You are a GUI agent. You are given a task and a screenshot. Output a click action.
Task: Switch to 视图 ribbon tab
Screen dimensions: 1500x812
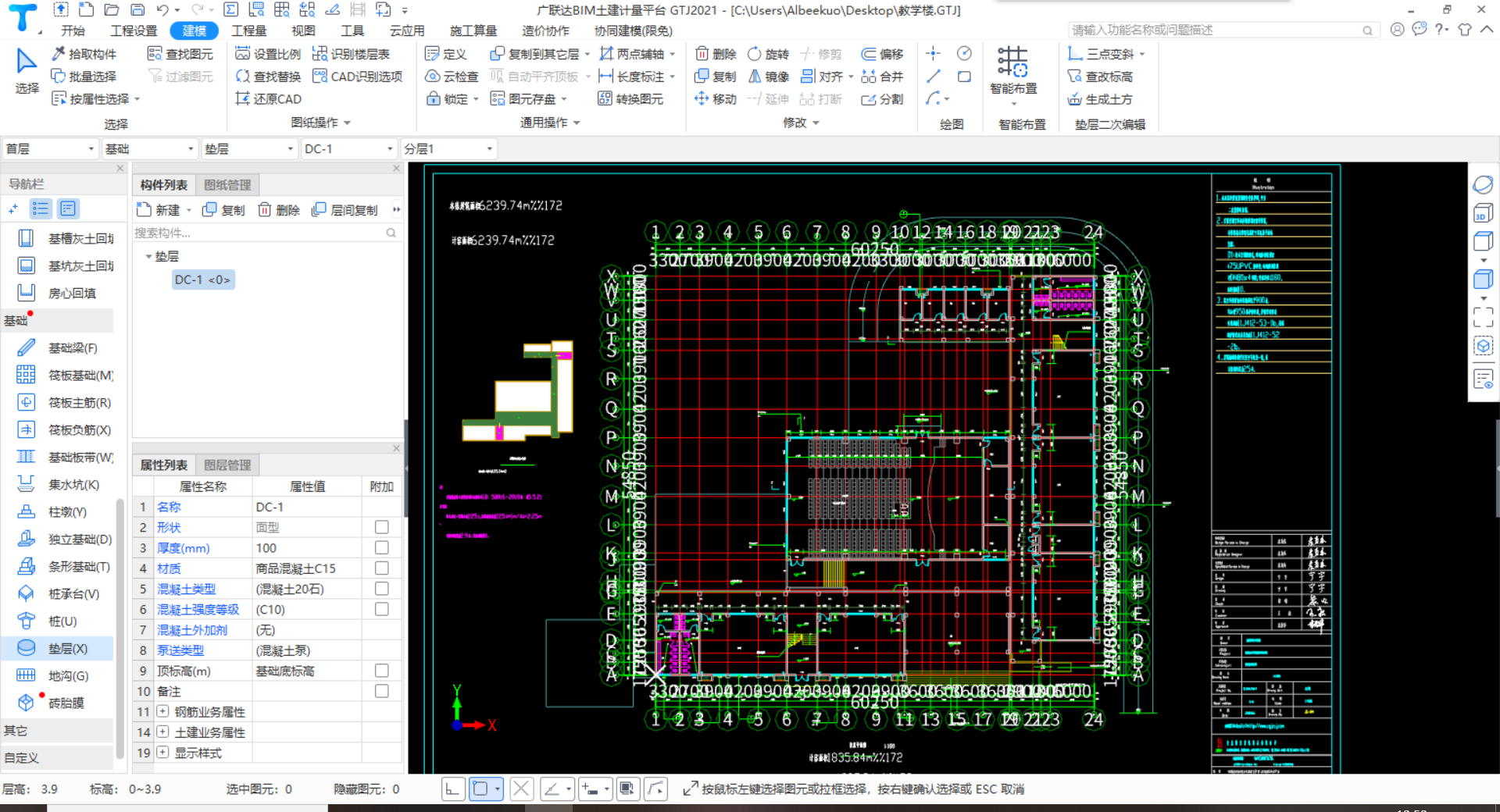303,30
